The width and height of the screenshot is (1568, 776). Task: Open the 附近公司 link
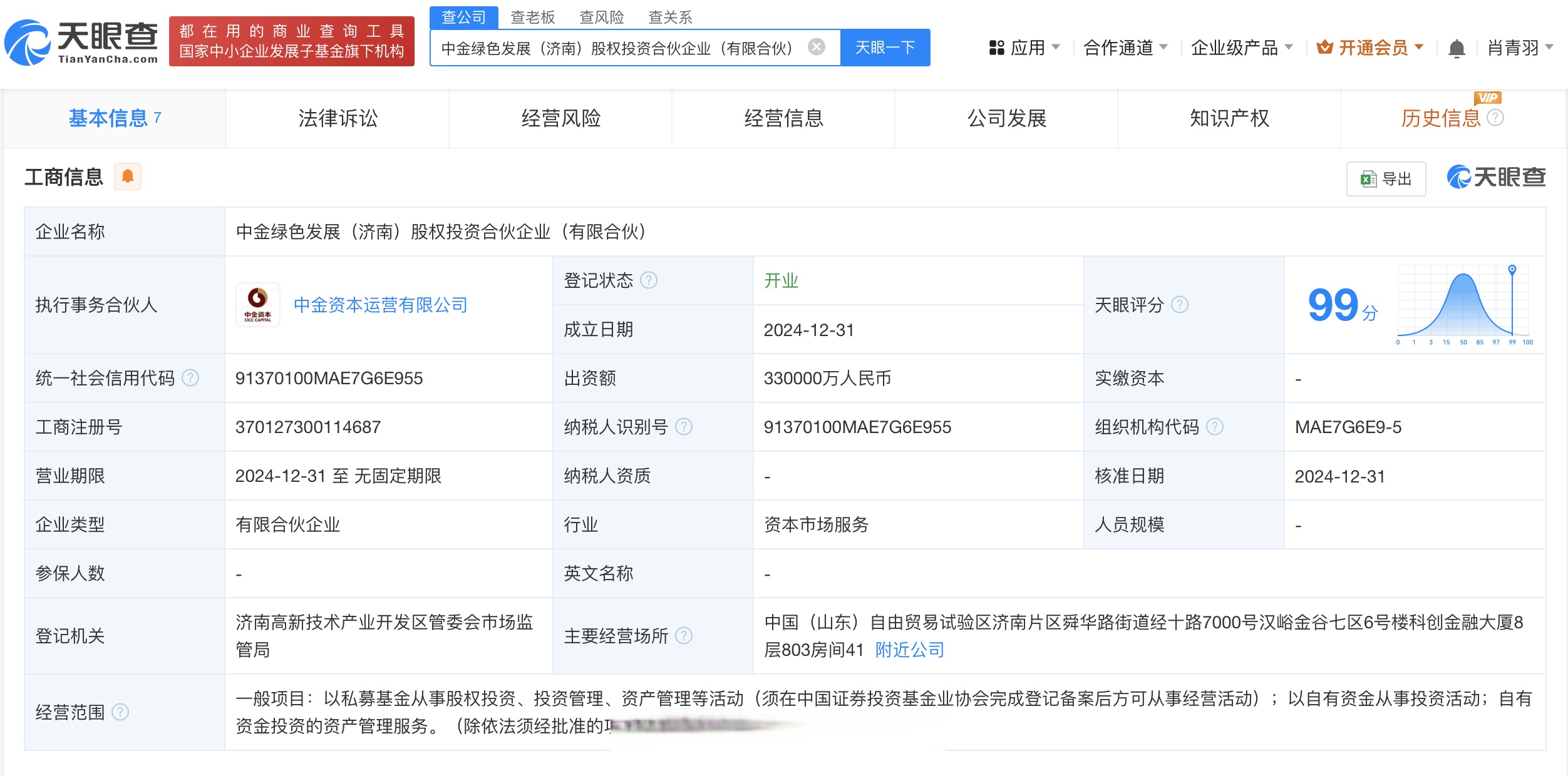point(909,651)
